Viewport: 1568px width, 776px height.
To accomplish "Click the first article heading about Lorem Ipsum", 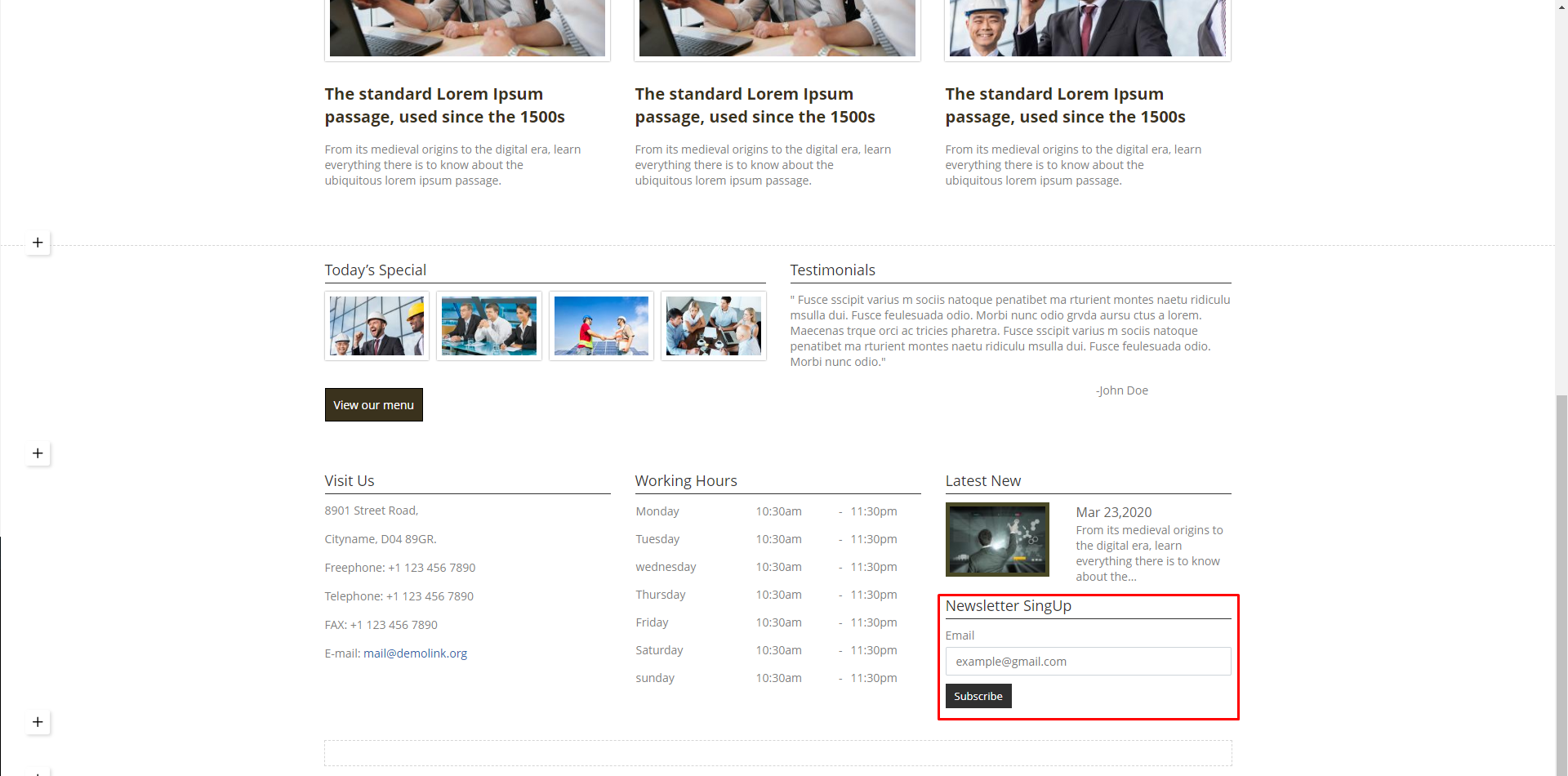I will (x=444, y=105).
